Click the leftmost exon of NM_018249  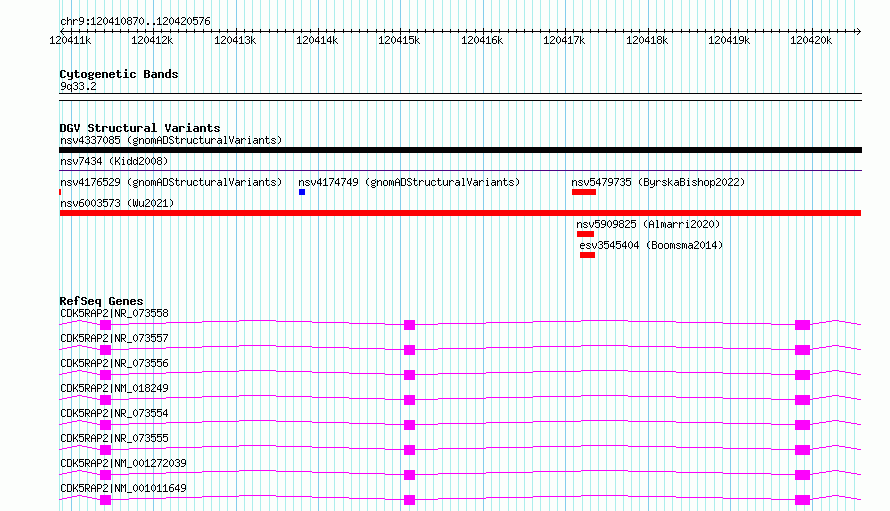click(x=106, y=400)
